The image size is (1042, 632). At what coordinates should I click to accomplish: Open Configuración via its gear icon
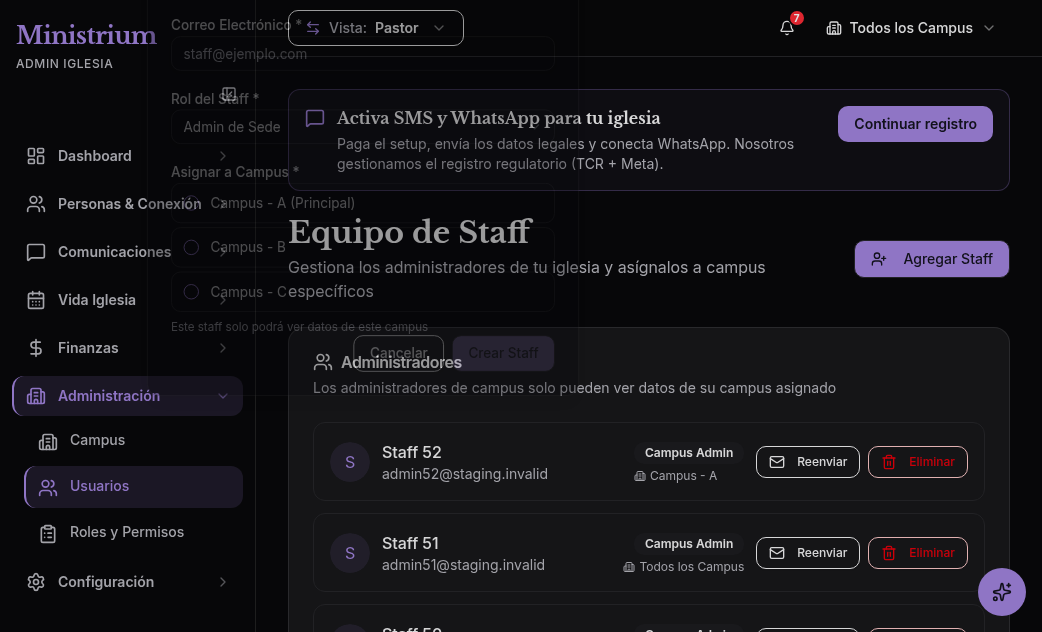pos(36,582)
